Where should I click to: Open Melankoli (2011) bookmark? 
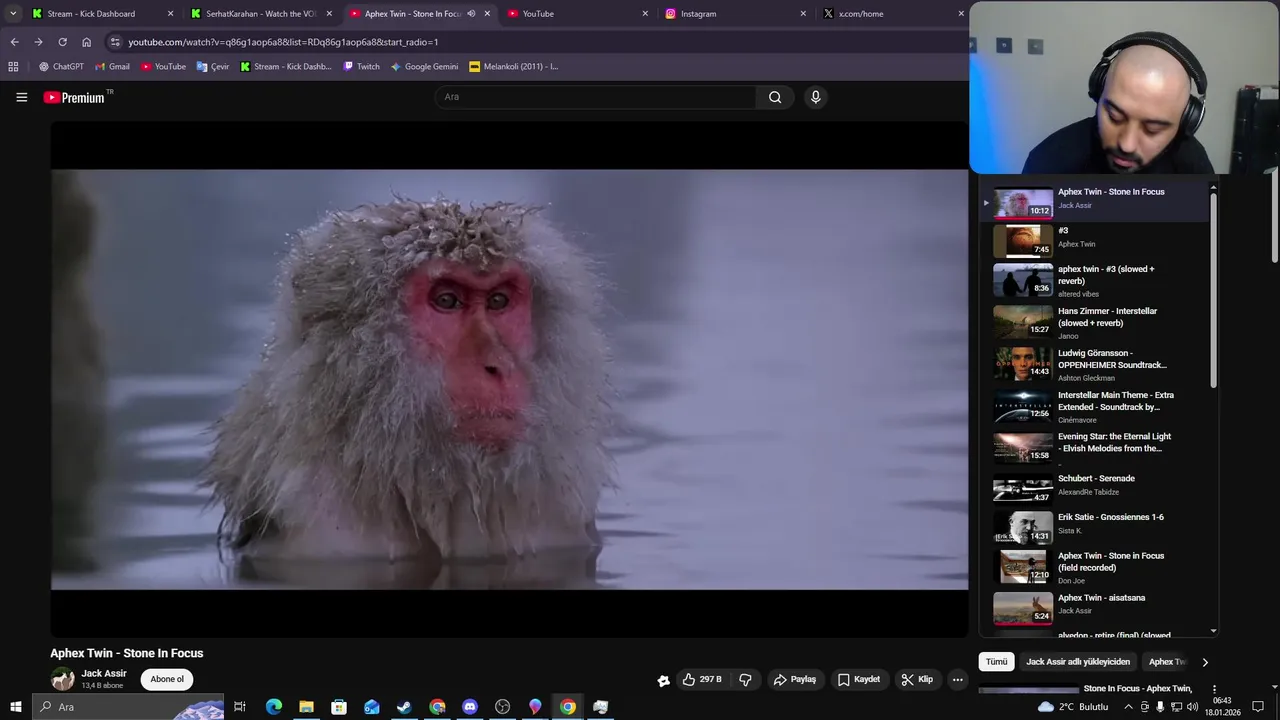coord(513,67)
